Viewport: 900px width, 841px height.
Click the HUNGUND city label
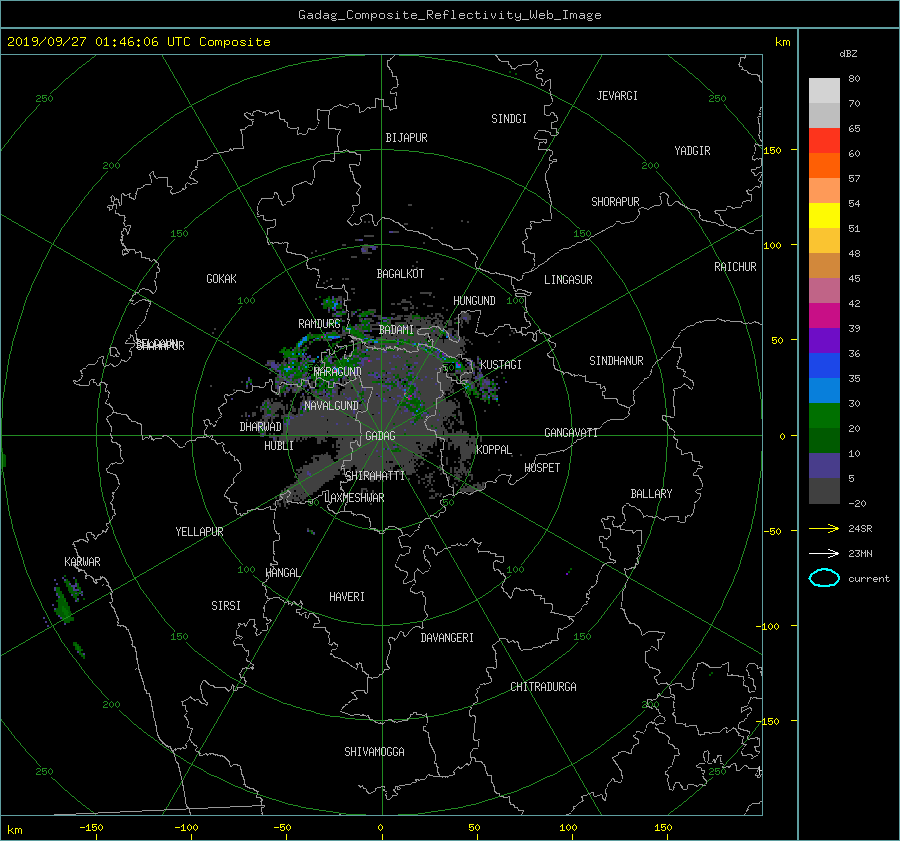click(x=474, y=301)
